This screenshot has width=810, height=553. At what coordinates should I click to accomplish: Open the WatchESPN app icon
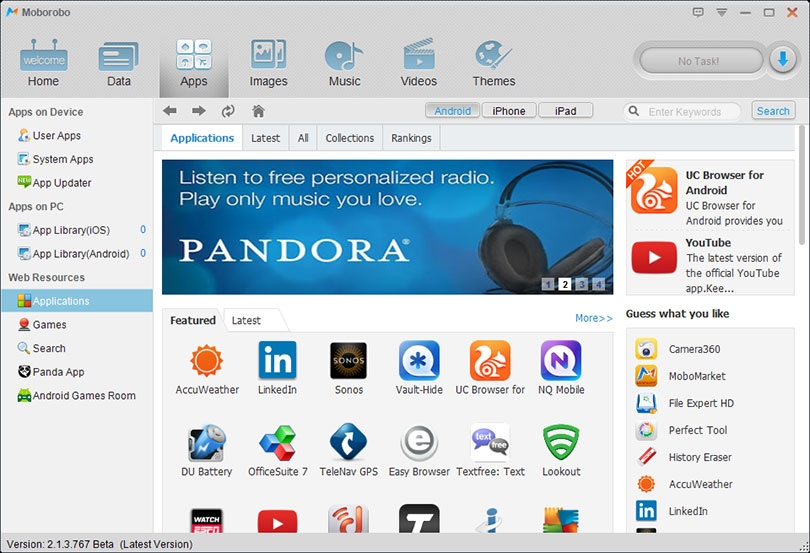click(207, 519)
